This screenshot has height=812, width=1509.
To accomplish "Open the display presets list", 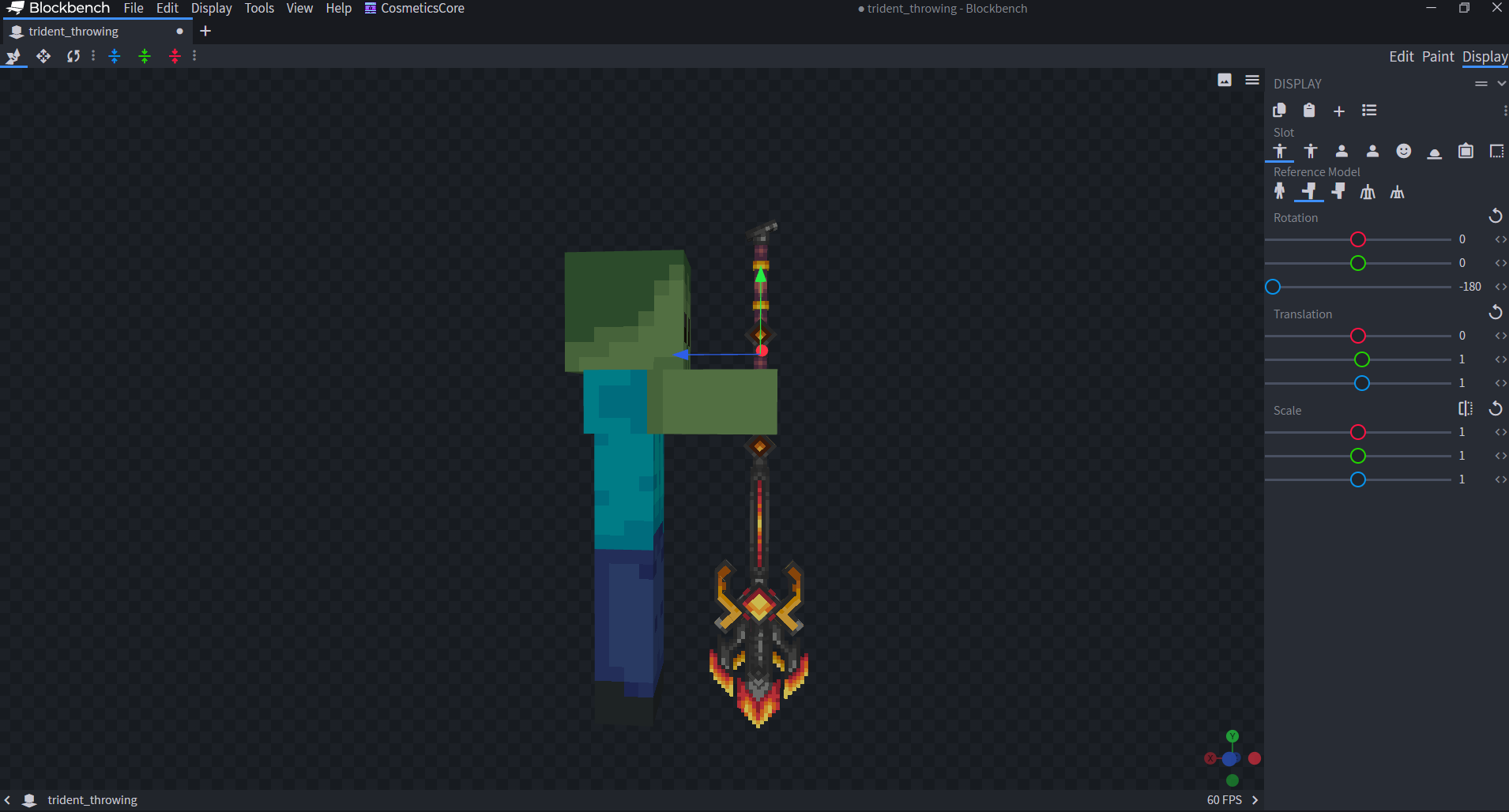I will click(1369, 111).
